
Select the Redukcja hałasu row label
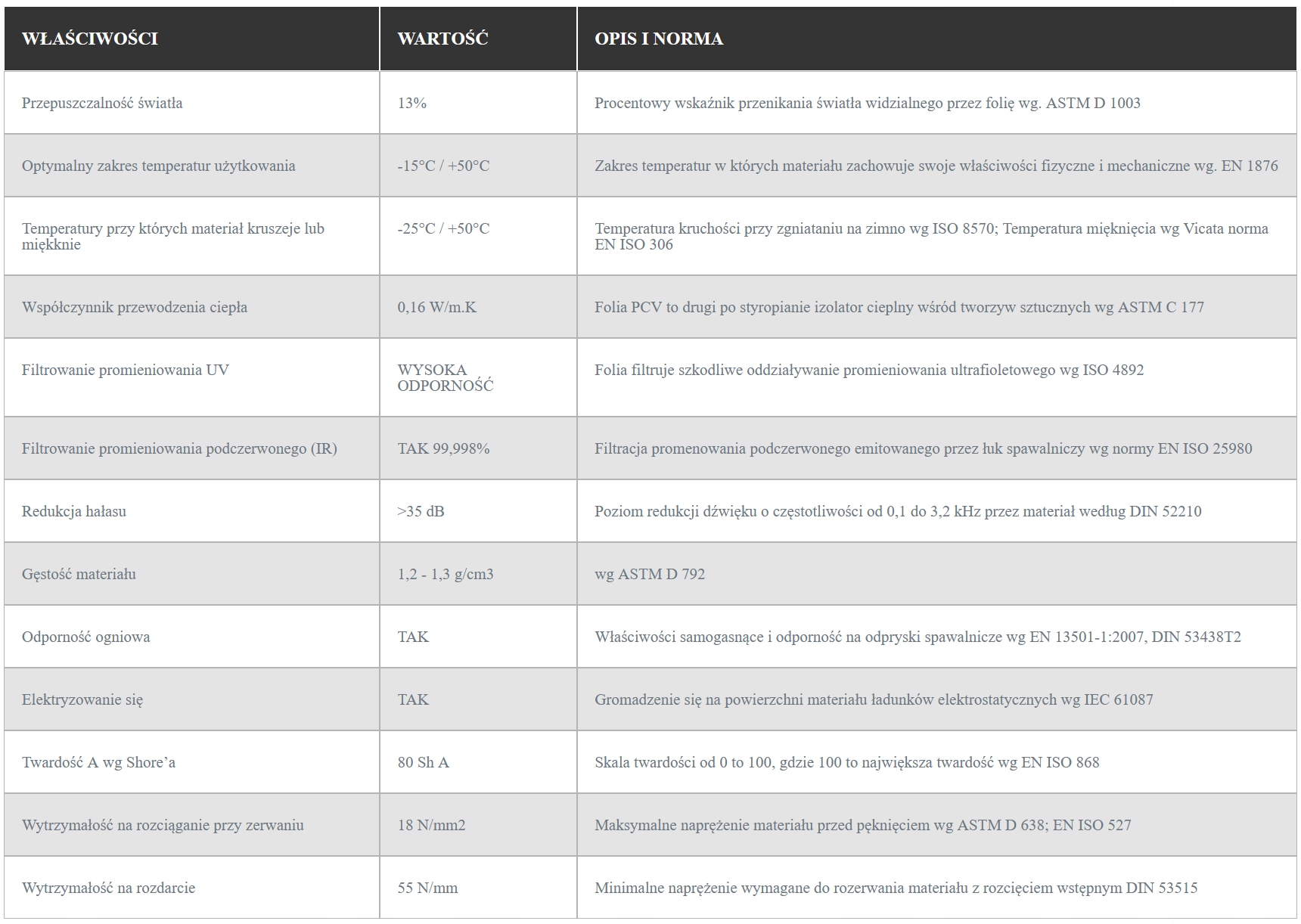(74, 511)
